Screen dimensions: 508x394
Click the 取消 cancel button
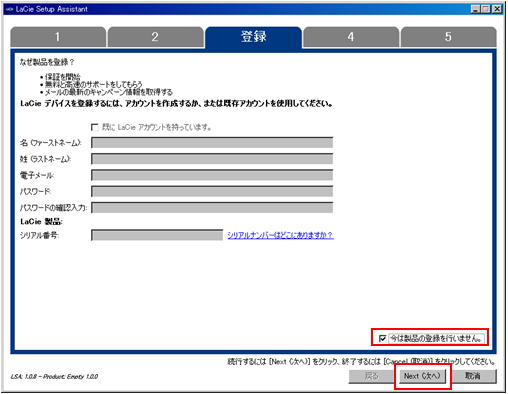tap(473, 376)
